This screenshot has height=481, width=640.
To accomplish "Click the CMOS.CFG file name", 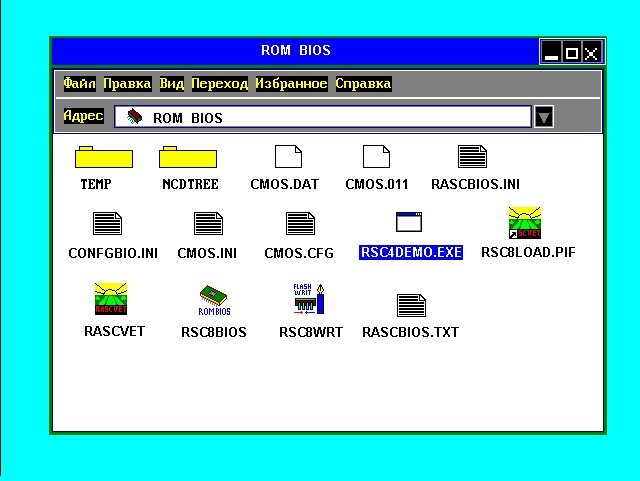I will click(x=299, y=253).
